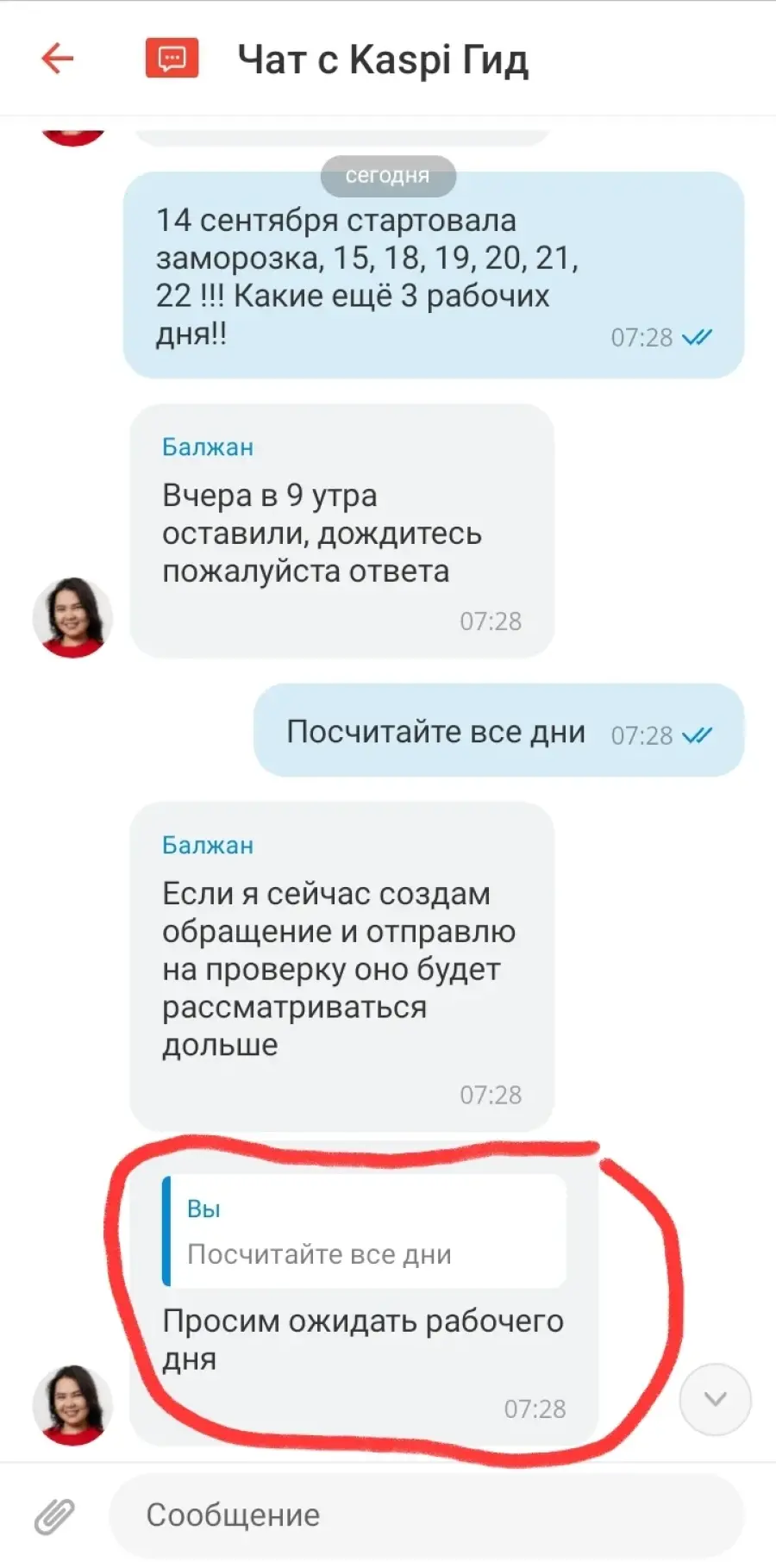776x1568 pixels.
Task: Tap read checkmarks on sent 'Посчитайте все дни'
Action: 697,735
